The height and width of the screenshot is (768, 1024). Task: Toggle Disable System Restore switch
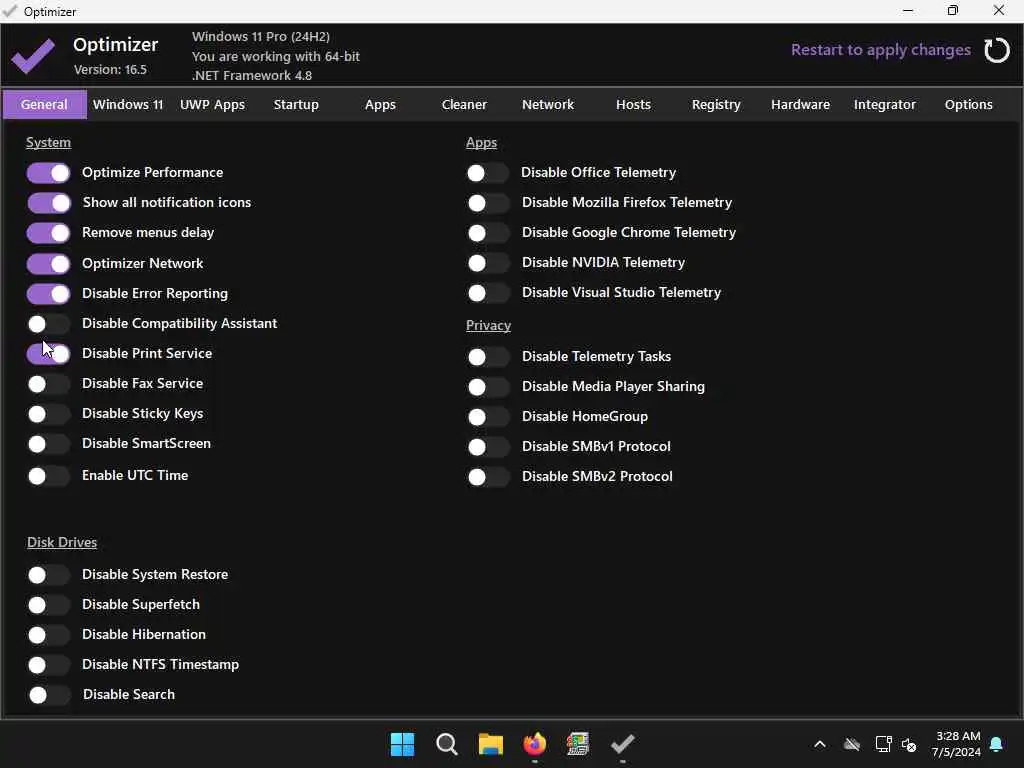48,575
